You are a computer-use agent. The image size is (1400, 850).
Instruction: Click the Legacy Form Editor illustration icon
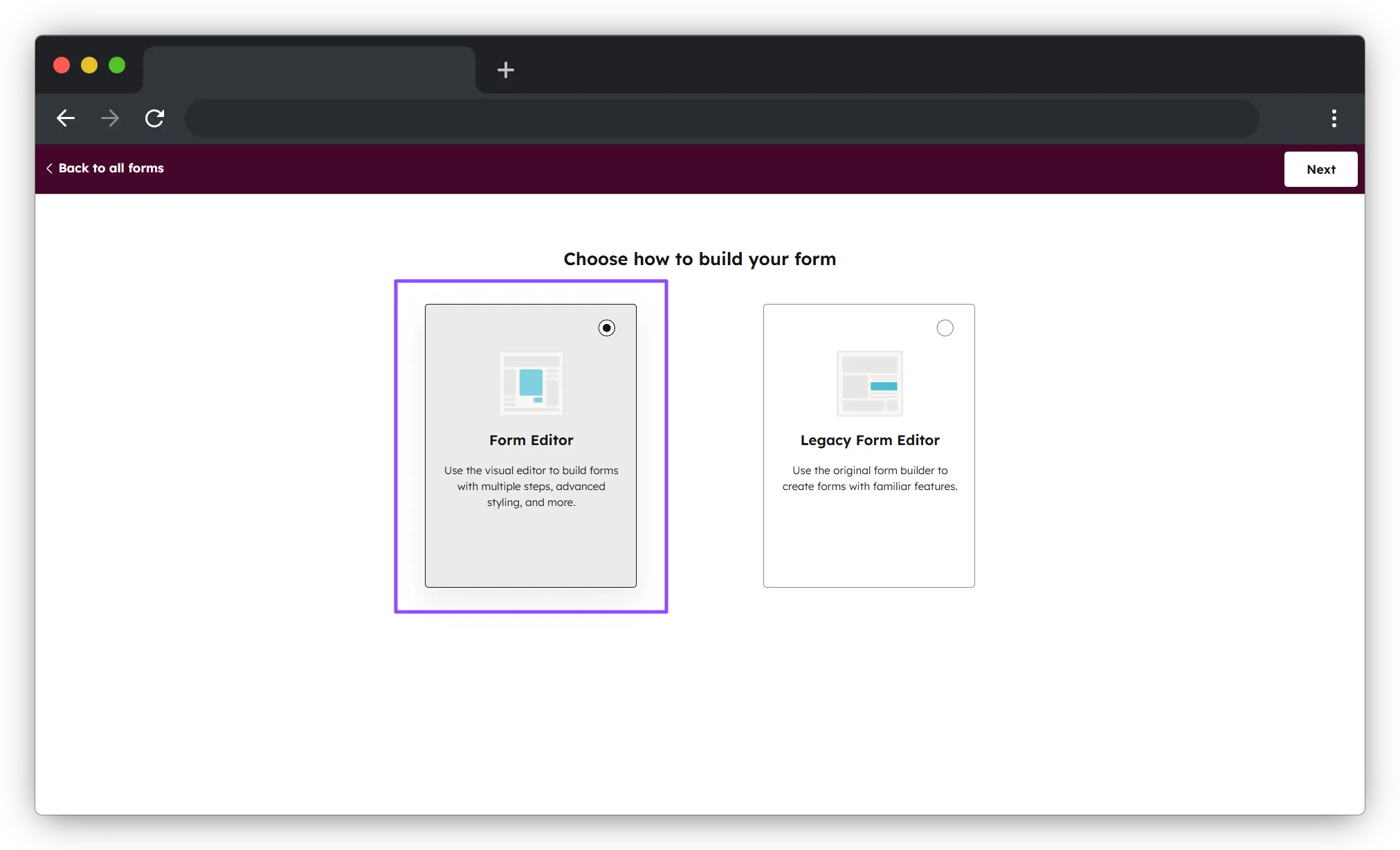869,383
